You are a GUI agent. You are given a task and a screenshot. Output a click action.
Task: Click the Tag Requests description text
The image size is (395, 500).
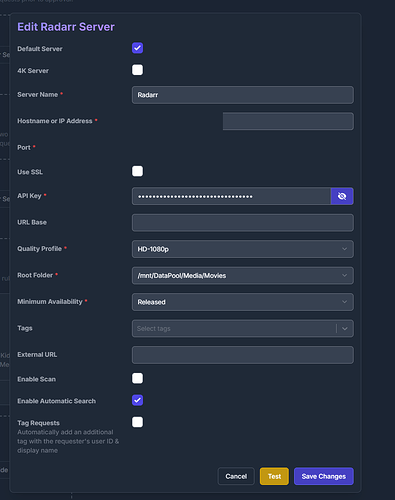pos(68,441)
